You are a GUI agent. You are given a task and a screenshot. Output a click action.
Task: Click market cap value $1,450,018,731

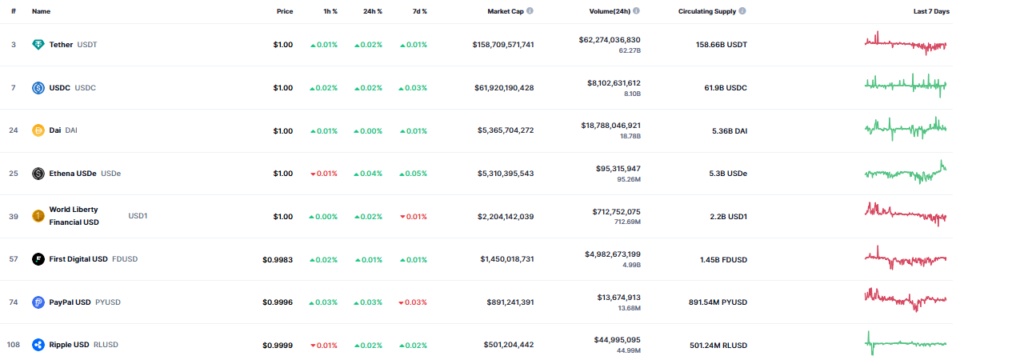(507, 259)
